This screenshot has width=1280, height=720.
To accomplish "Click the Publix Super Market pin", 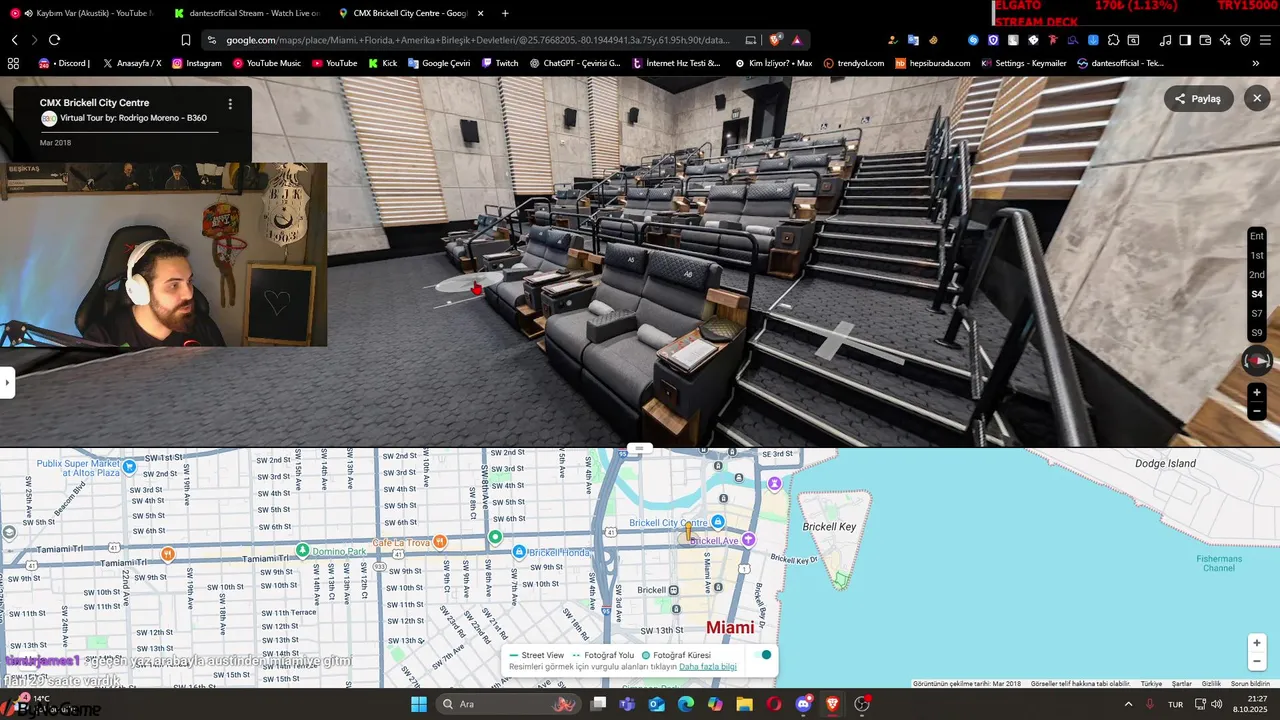I will pos(129,466).
